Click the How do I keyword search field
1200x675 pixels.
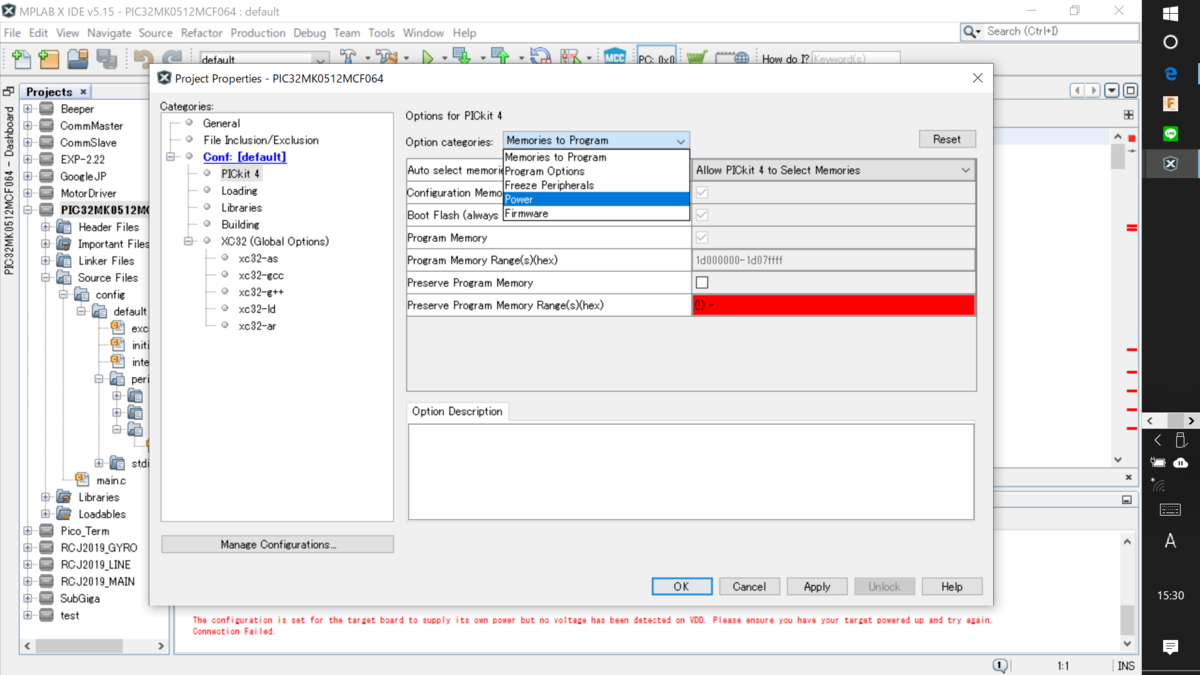click(856, 59)
